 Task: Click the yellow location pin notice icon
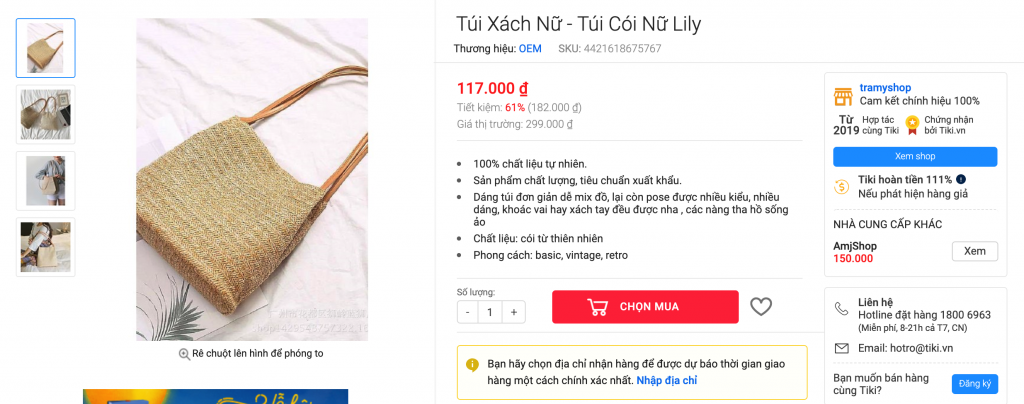(x=472, y=365)
